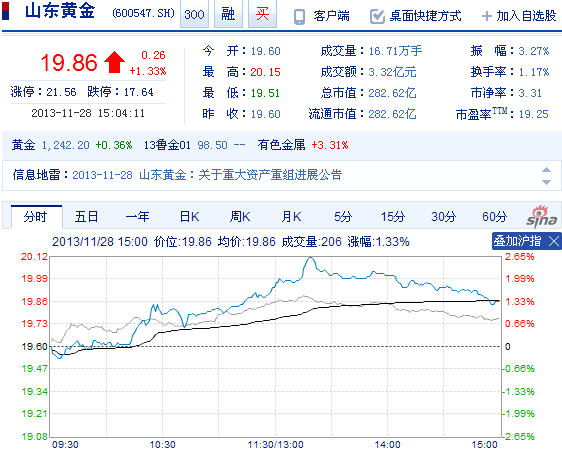This screenshot has height=449, width=562.
Task: Click the 总市值 market cap 282.62亿
Action: click(x=392, y=94)
